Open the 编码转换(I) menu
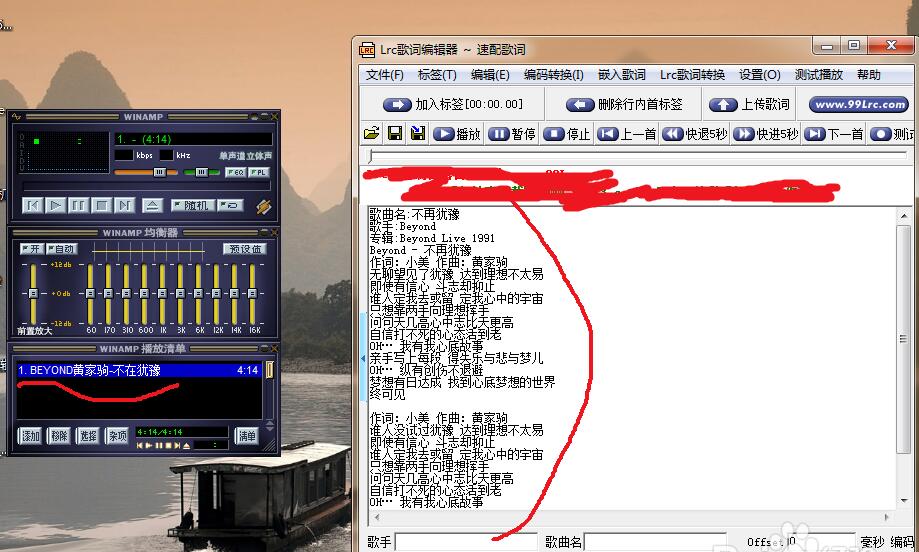The width and height of the screenshot is (919, 552). 554,75
